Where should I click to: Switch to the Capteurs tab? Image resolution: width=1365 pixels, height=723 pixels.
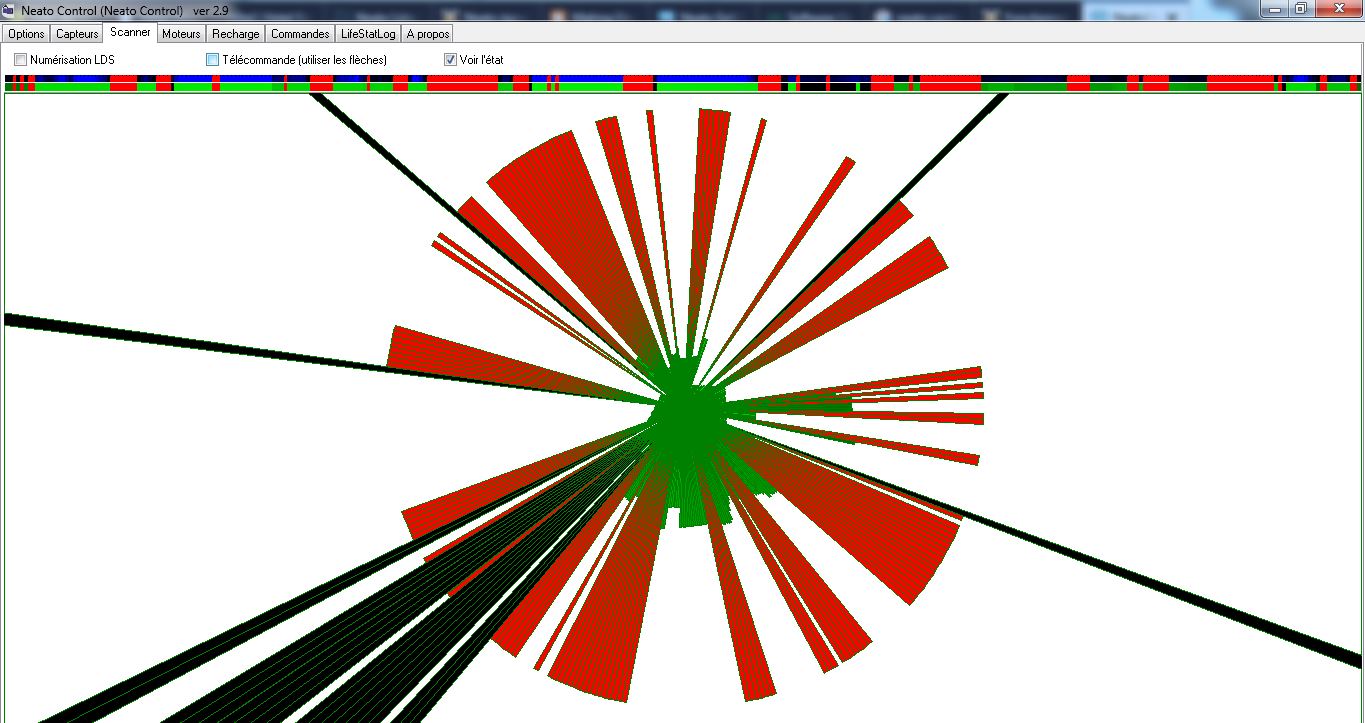77,34
